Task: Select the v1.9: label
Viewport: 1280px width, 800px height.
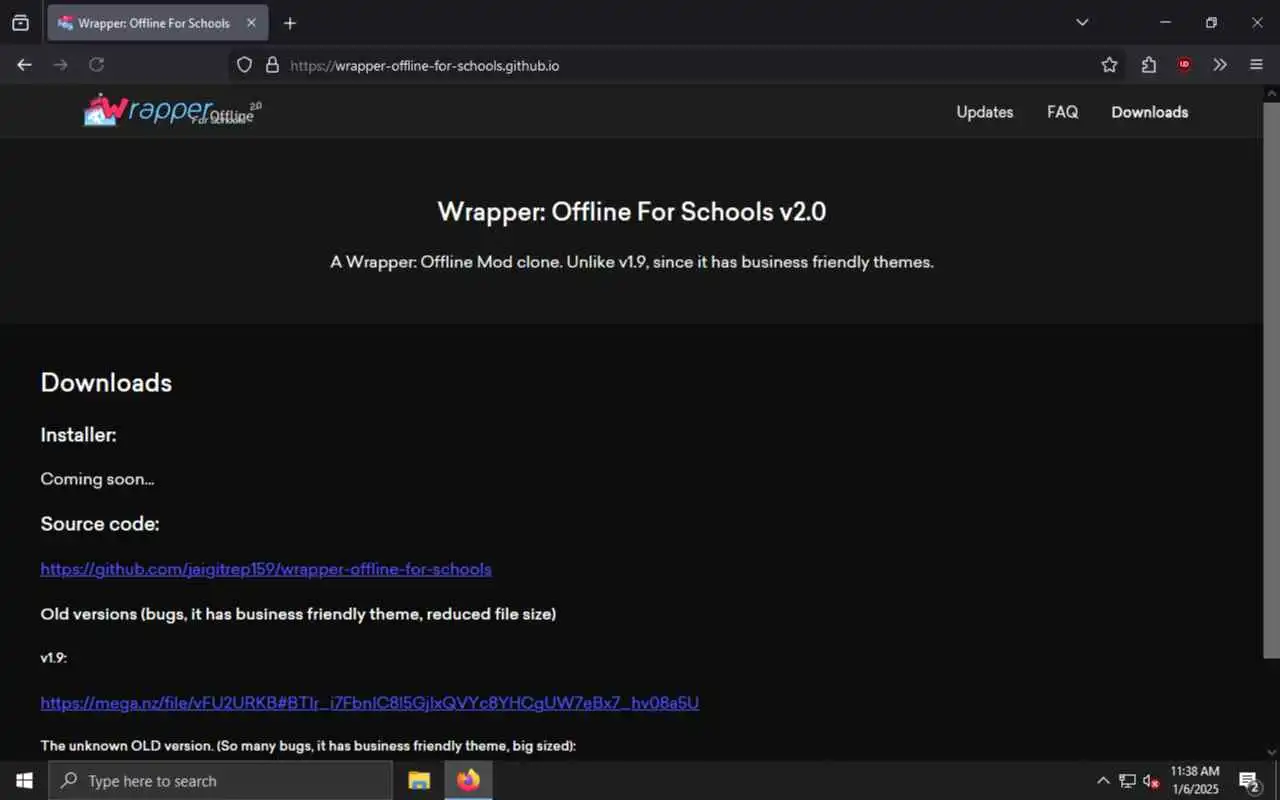Action: [x=54, y=658]
